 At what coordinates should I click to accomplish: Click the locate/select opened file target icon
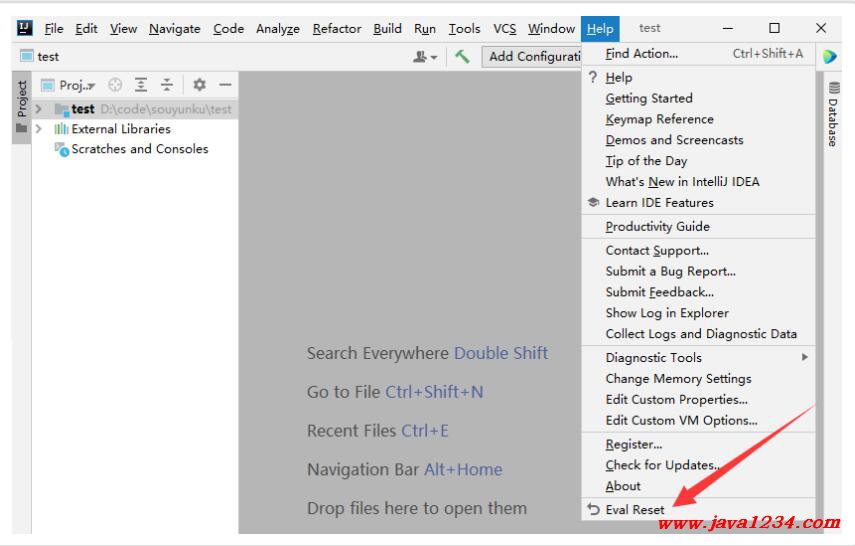[x=115, y=86]
